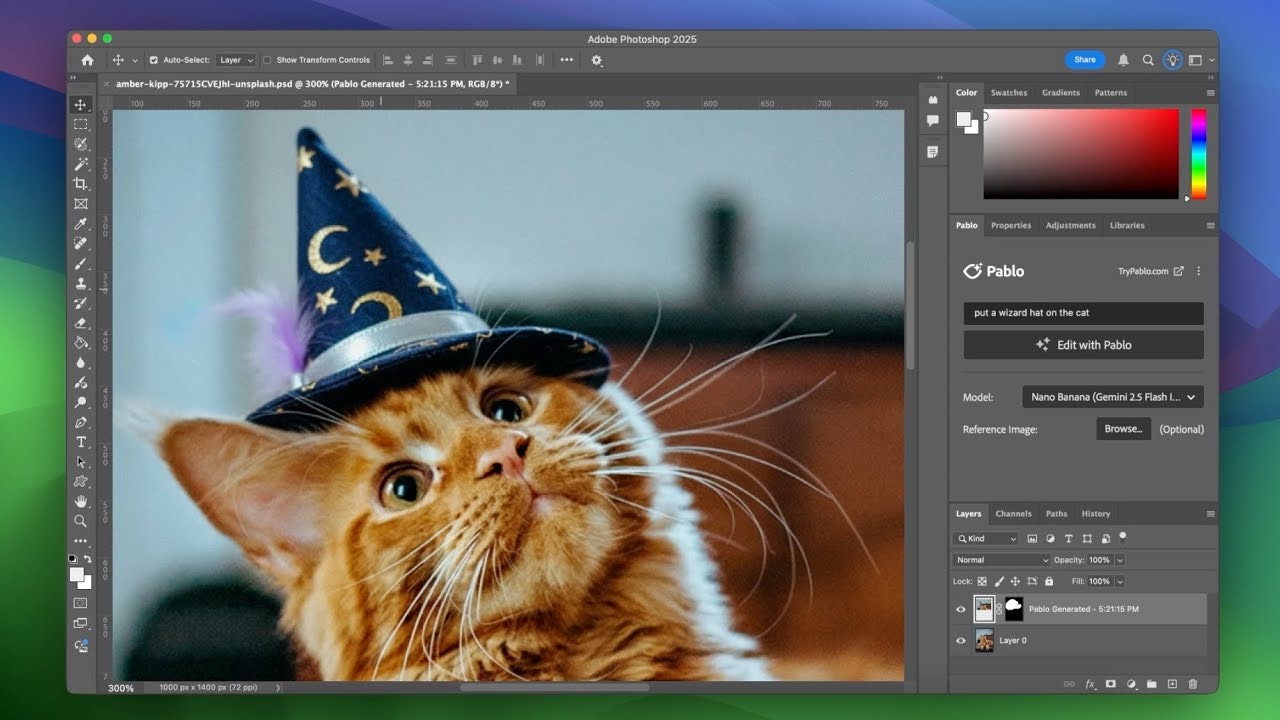Select the Zoom tool
The width and height of the screenshot is (1280, 720).
coord(82,521)
